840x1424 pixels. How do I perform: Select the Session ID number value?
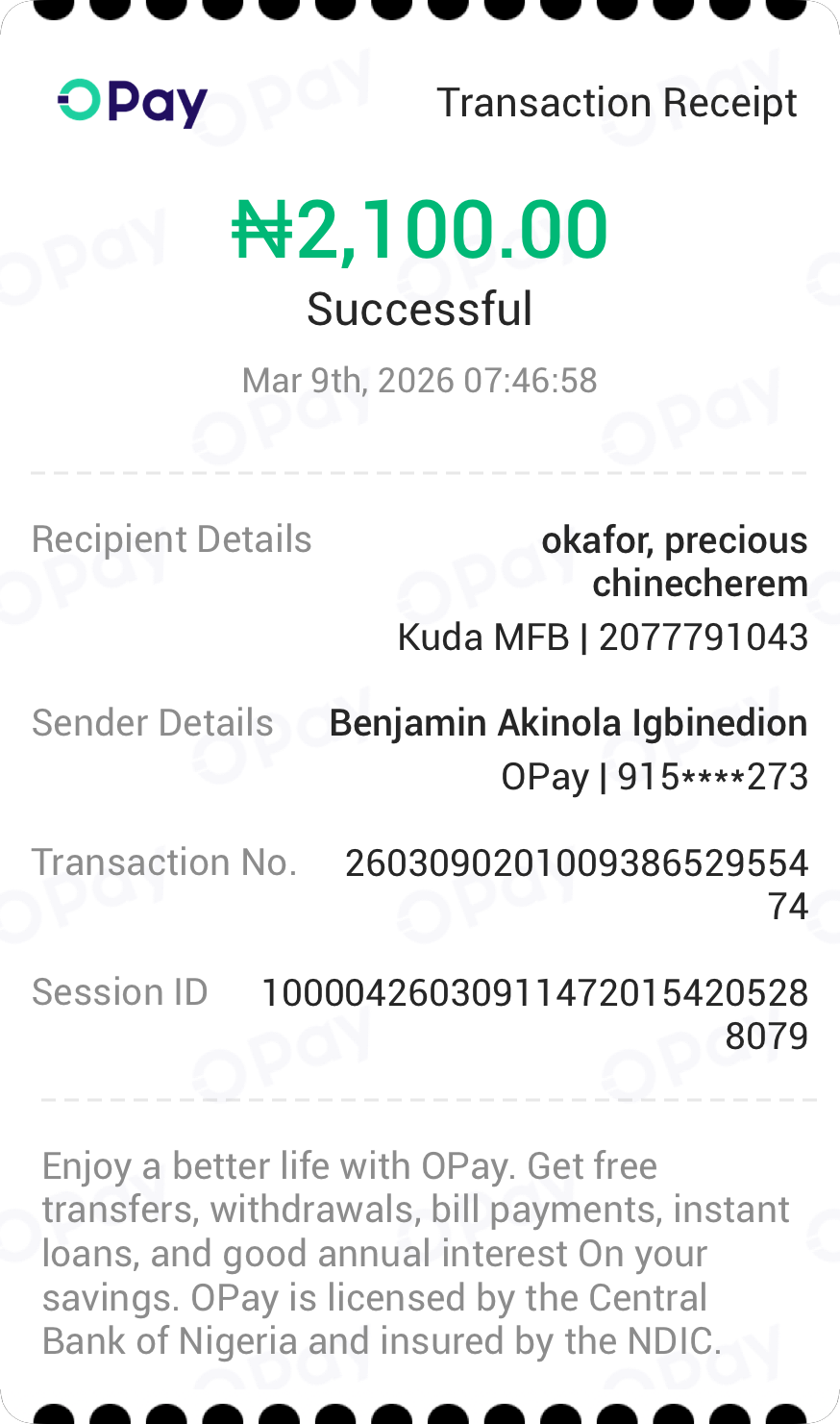click(535, 1013)
